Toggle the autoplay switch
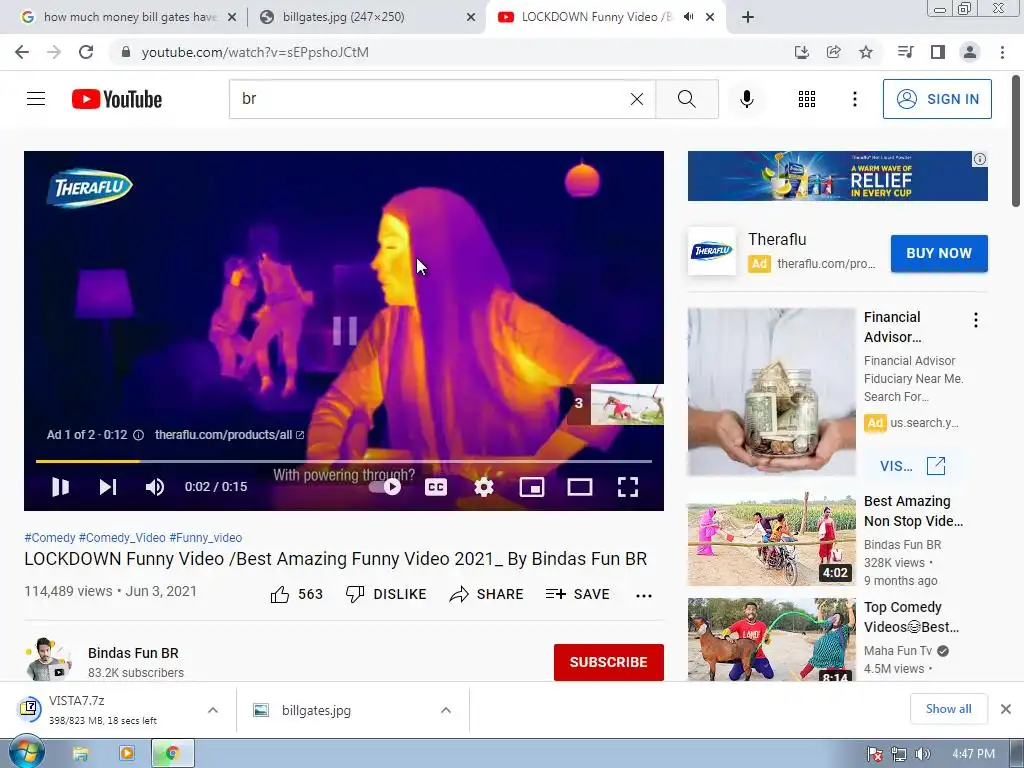The height and width of the screenshot is (768, 1024). (x=385, y=487)
